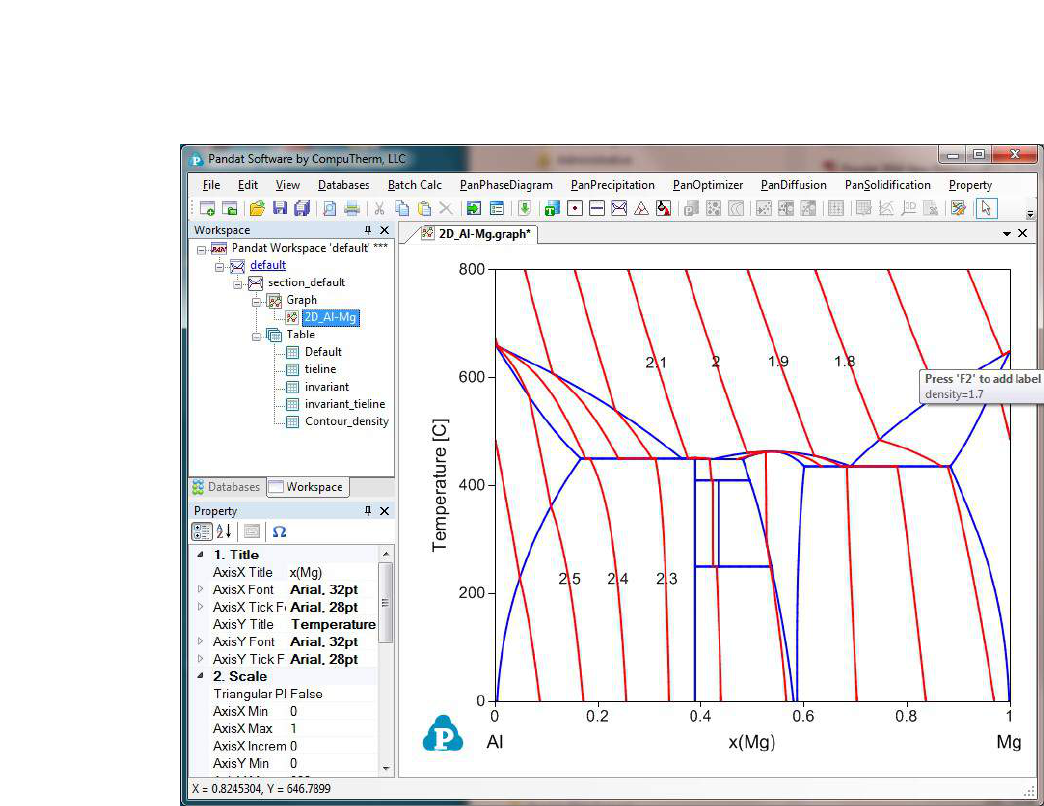This screenshot has height=806, width=1044.
Task: Start a point calculation from the toolbar
Action: click(x=575, y=208)
